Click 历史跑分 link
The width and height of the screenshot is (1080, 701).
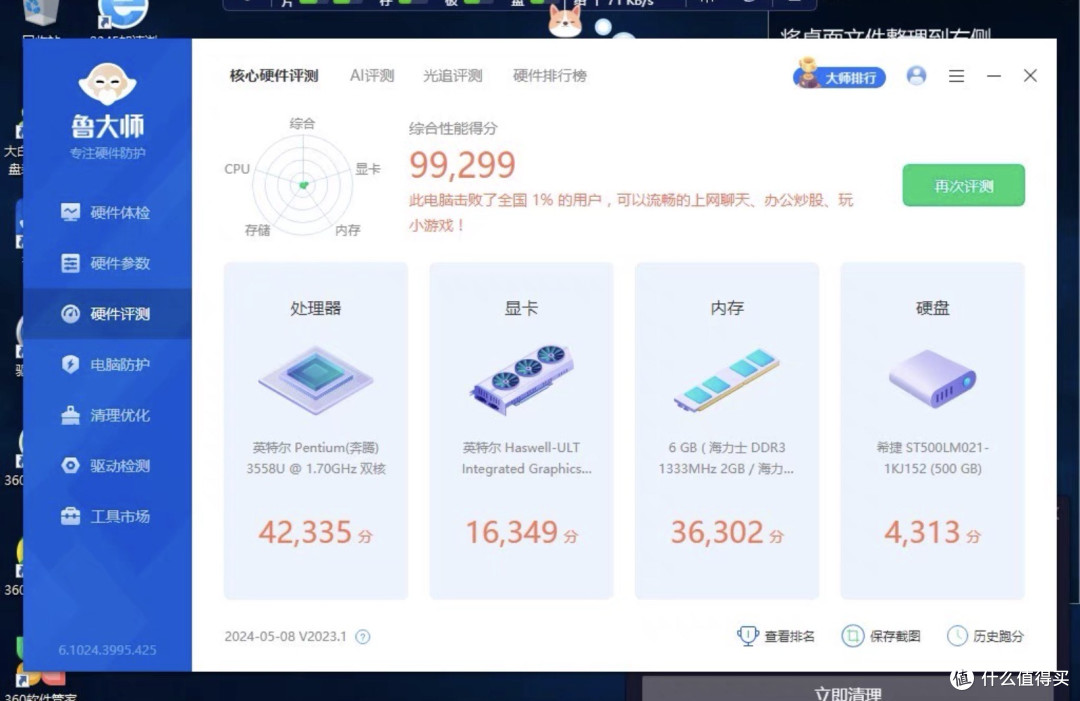(998, 636)
